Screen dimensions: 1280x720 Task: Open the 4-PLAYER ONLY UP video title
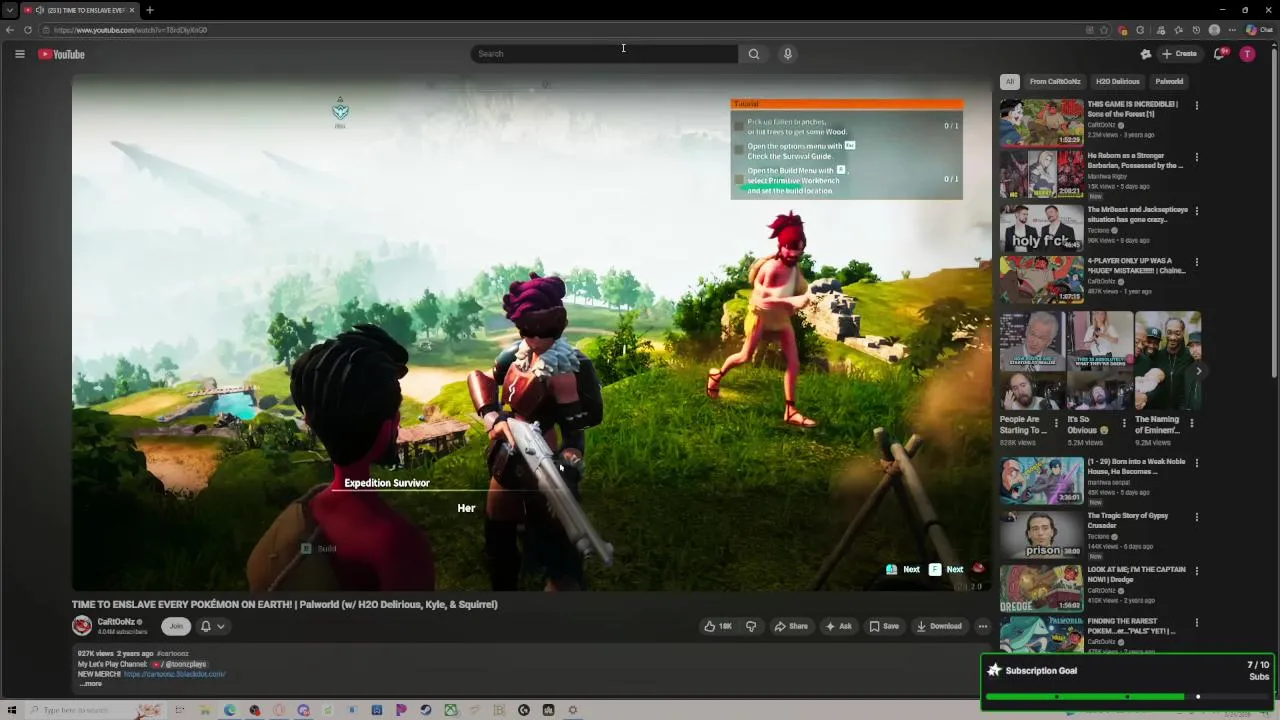click(x=1136, y=266)
